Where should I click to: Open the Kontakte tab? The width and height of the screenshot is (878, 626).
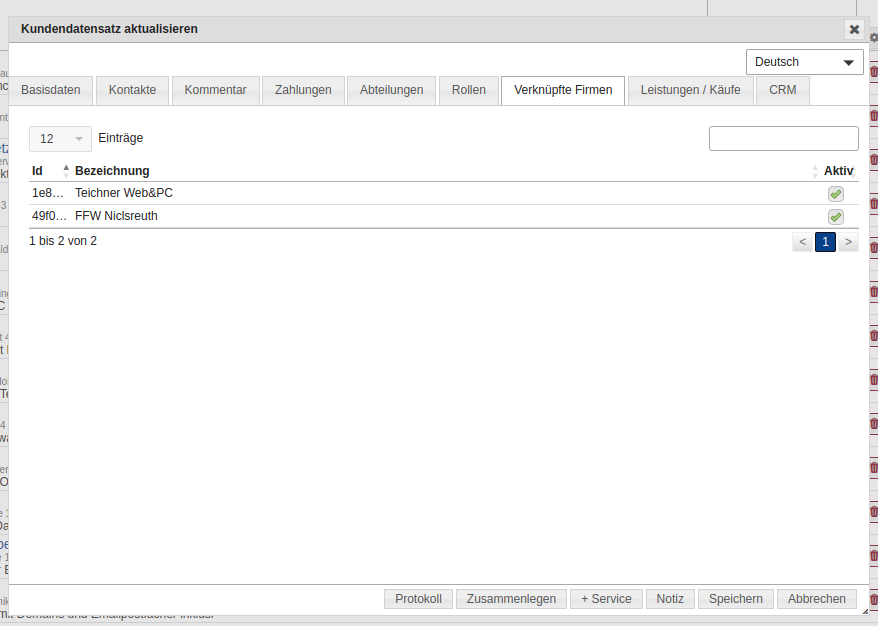pos(132,90)
